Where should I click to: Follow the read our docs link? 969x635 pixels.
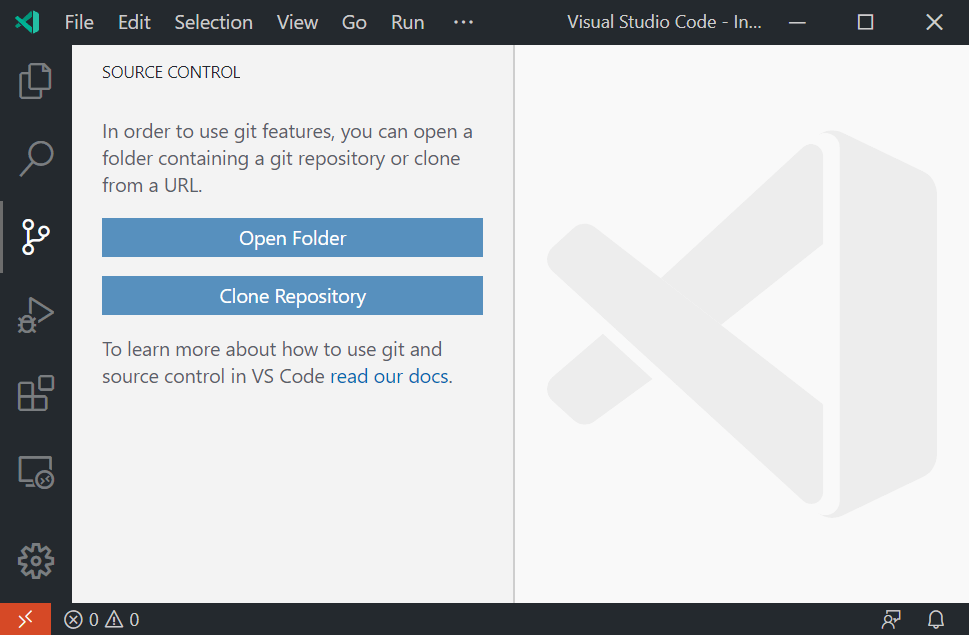click(x=389, y=376)
